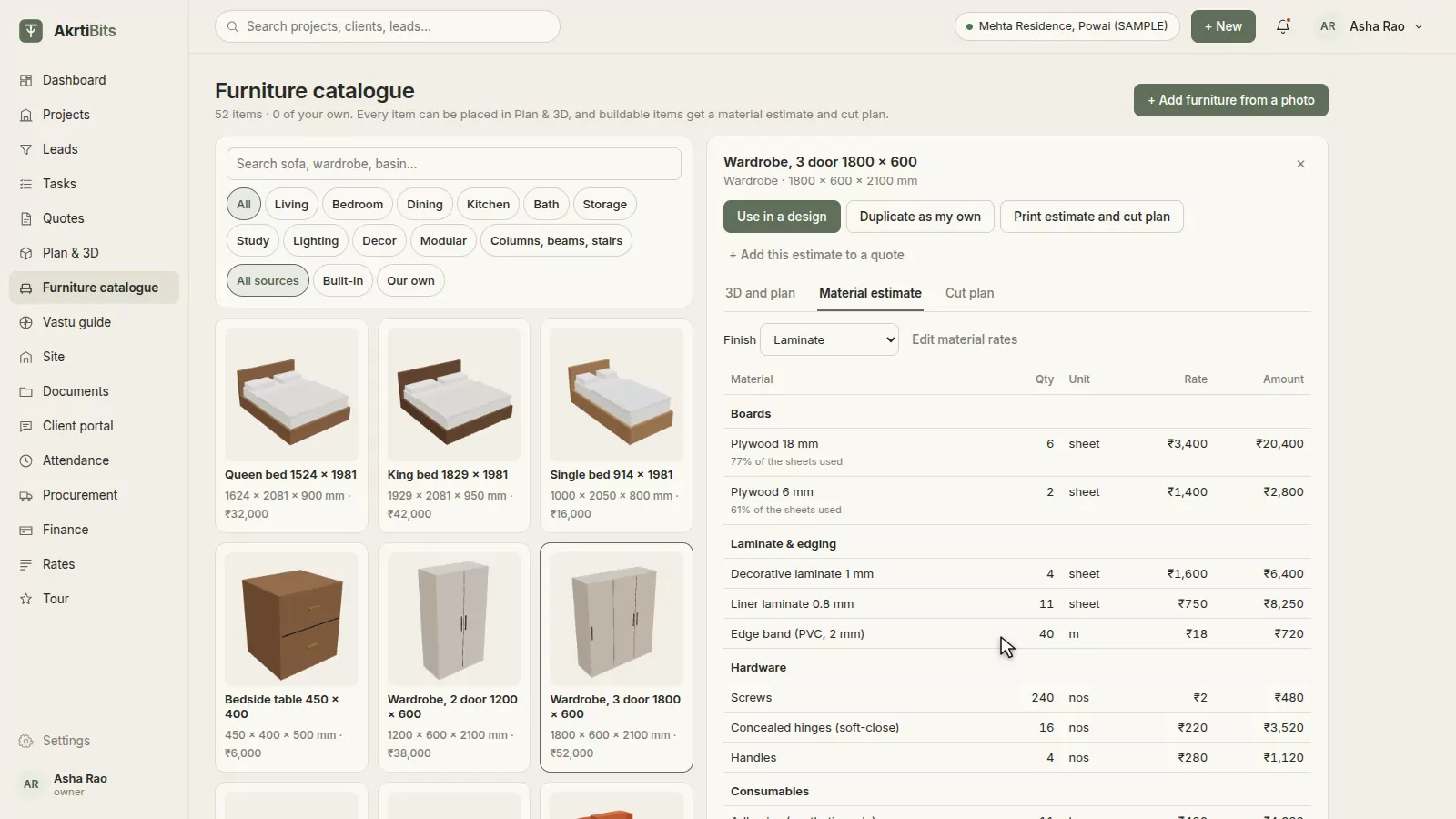Filter catalogue by Storage category

coord(605,204)
